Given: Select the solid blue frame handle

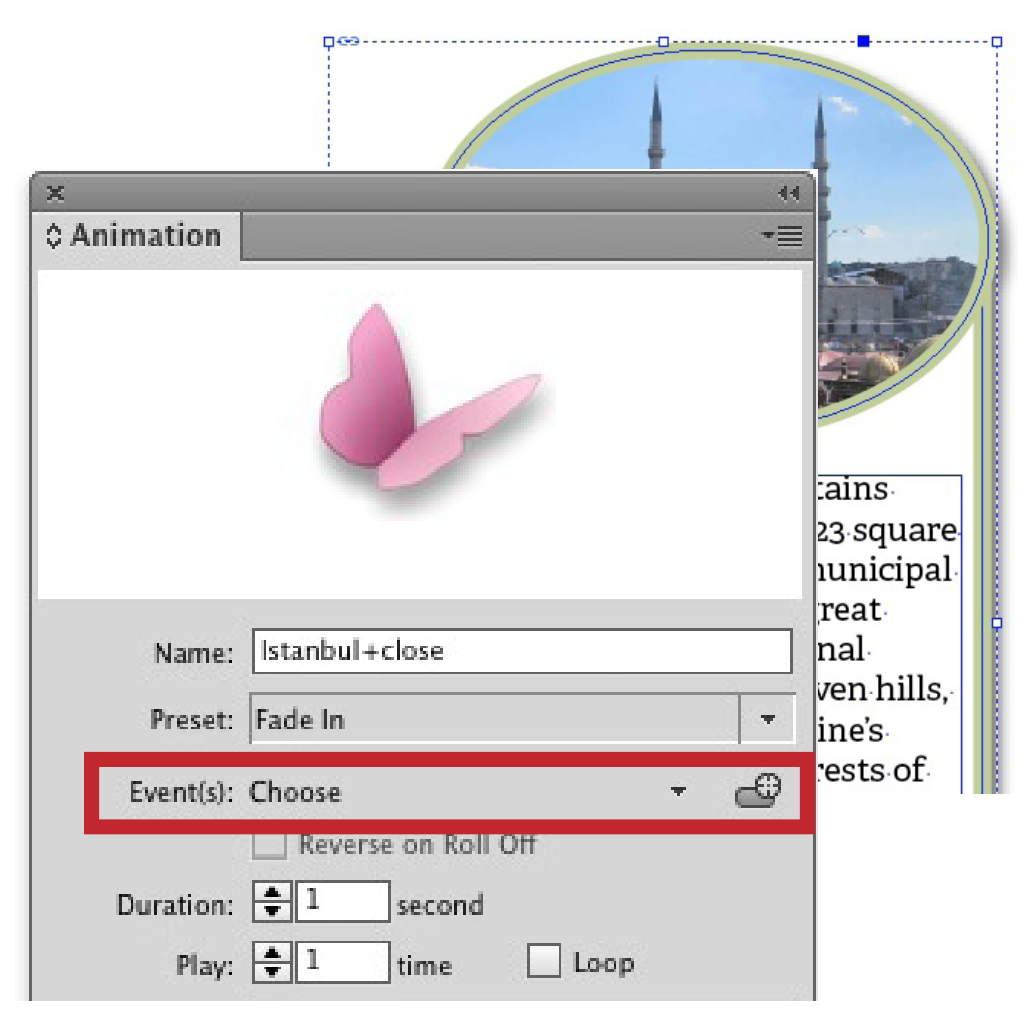Looking at the screenshot, I should [x=863, y=41].
